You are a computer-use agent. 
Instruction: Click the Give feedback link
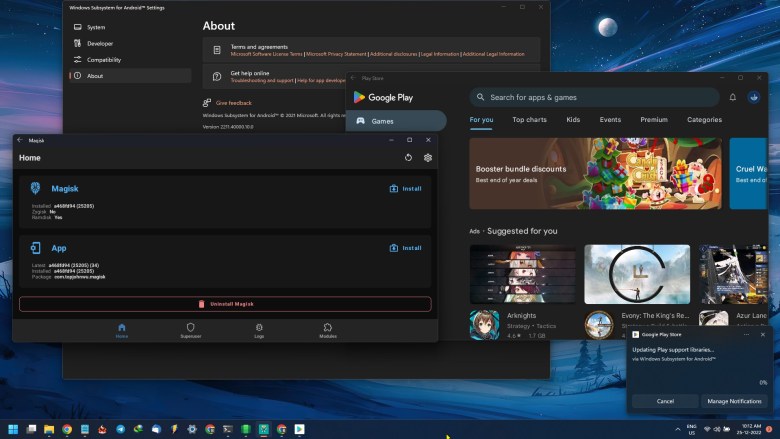click(234, 103)
